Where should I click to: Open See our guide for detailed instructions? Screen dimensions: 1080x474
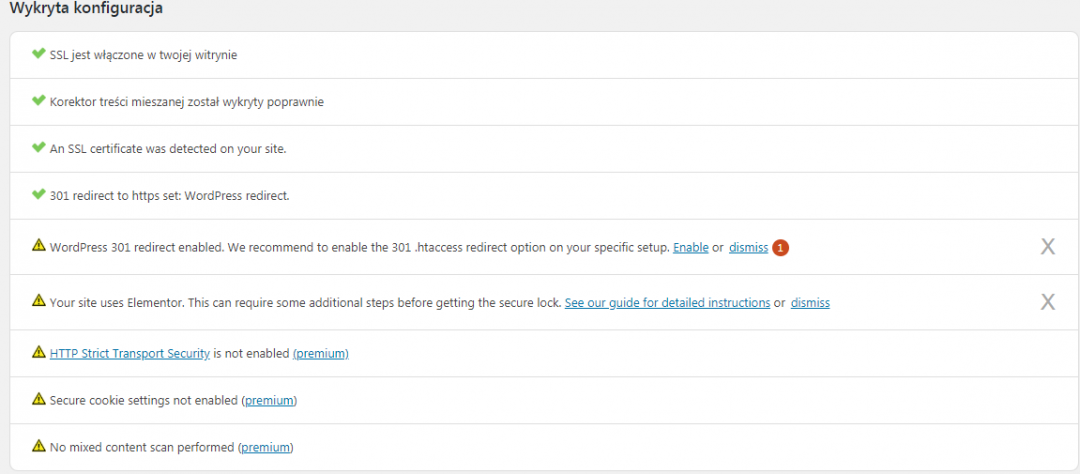tap(667, 303)
